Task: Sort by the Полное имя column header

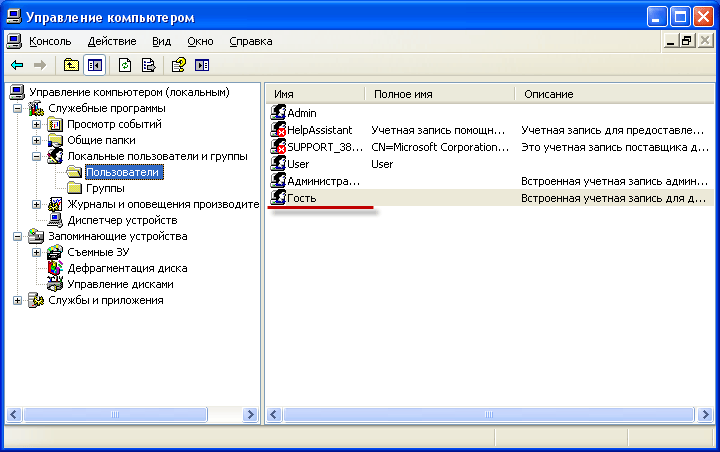Action: tap(440, 94)
